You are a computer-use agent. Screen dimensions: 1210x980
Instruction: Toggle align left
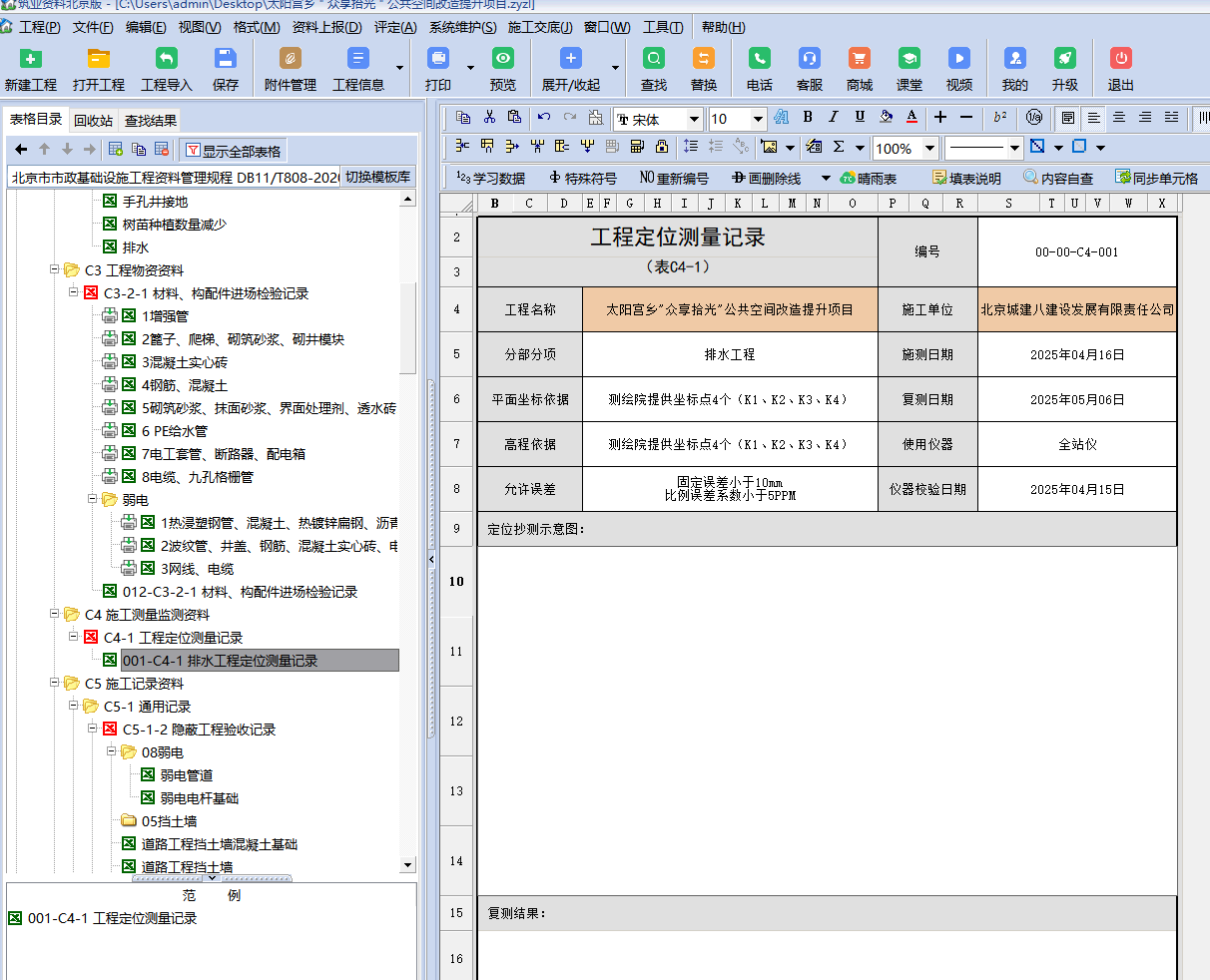(1094, 118)
